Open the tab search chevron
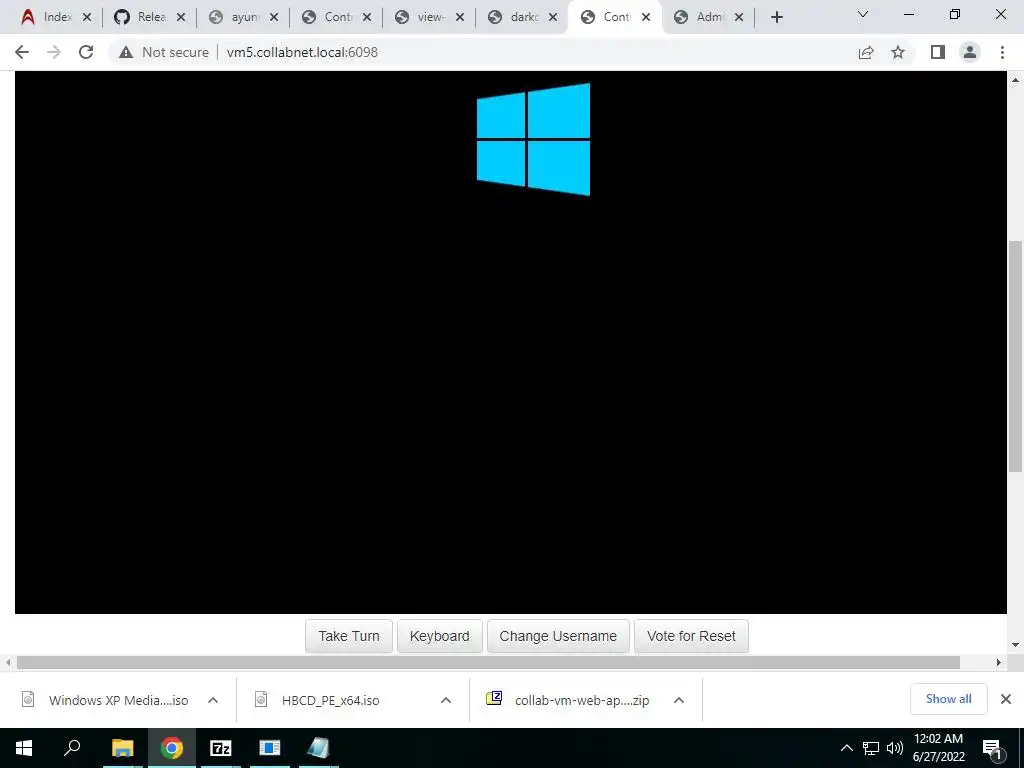 point(863,14)
